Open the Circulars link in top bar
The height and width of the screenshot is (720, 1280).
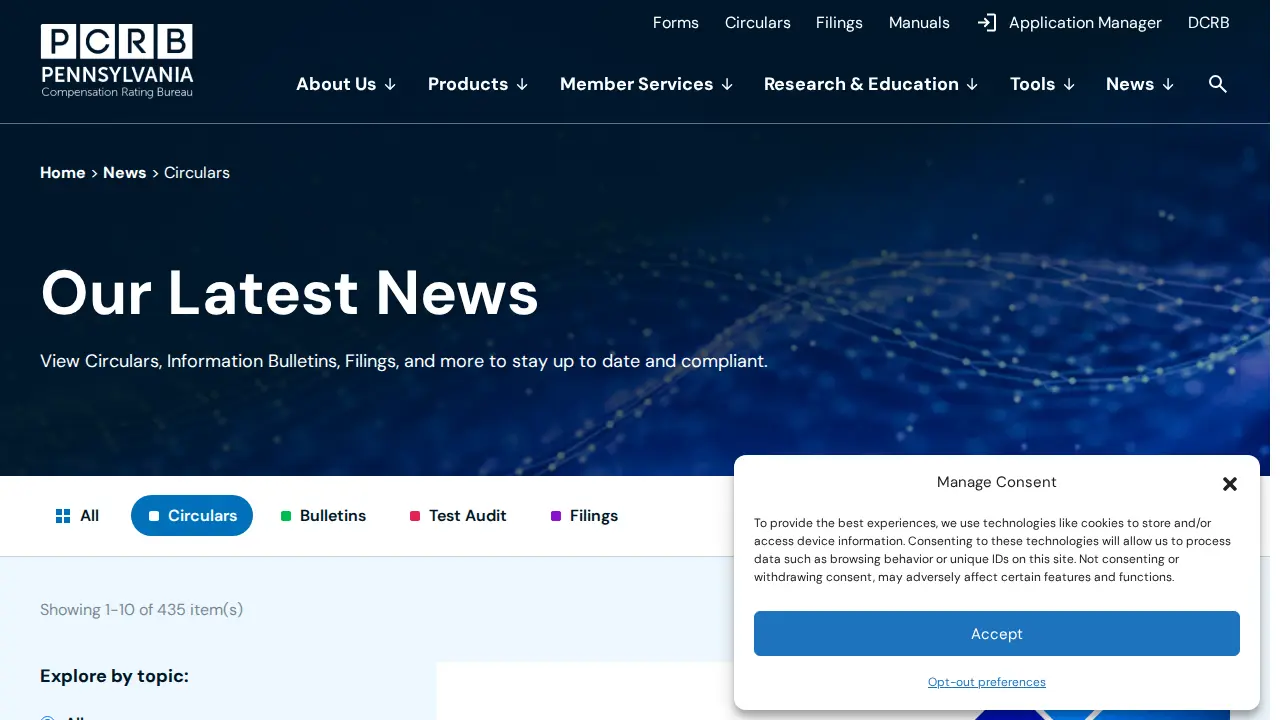pyautogui.click(x=758, y=23)
